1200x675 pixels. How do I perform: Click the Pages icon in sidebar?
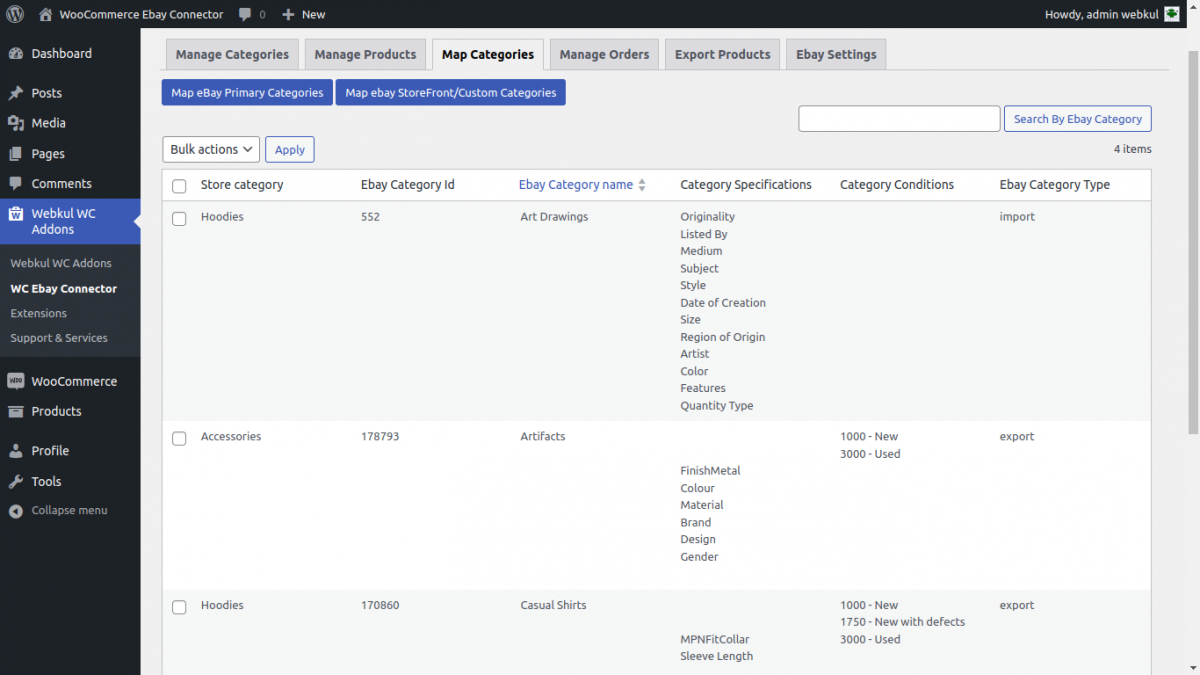15,154
